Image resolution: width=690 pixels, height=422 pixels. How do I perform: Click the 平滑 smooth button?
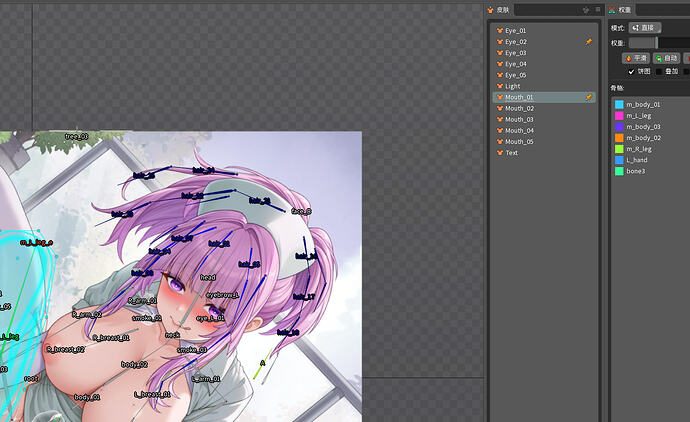pyautogui.click(x=636, y=58)
